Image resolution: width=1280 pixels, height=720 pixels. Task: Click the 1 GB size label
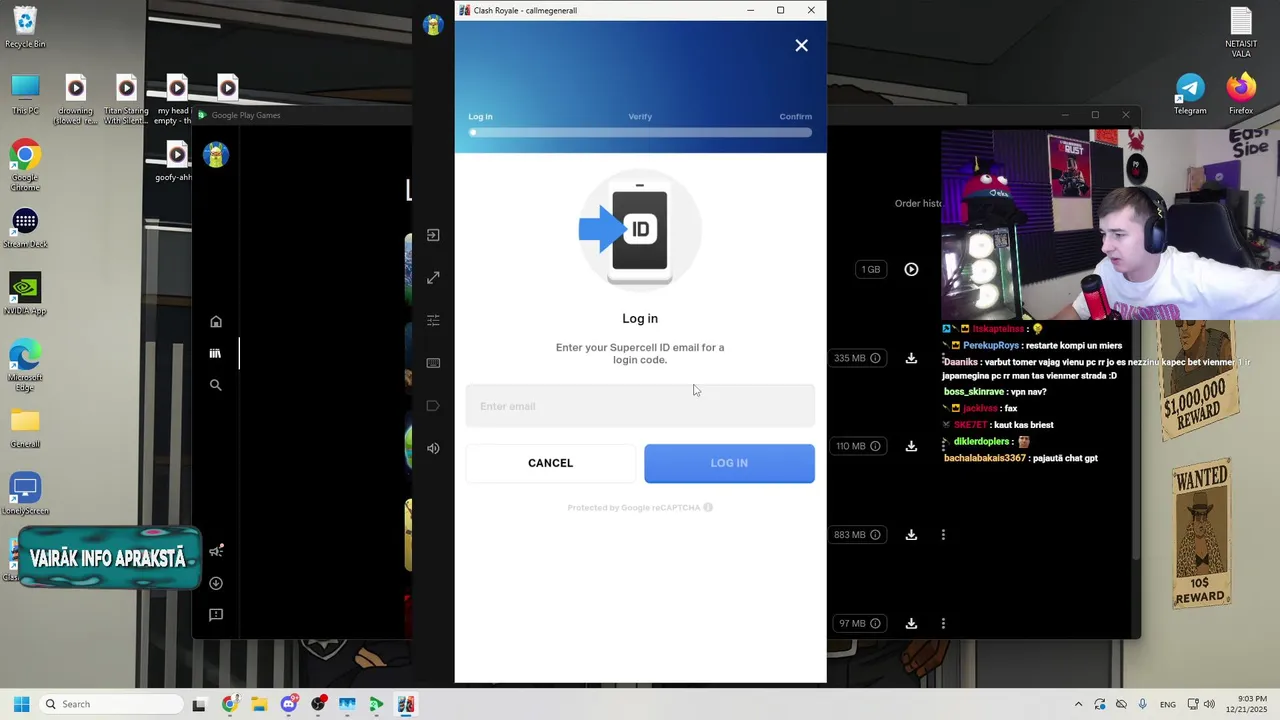[x=871, y=269]
